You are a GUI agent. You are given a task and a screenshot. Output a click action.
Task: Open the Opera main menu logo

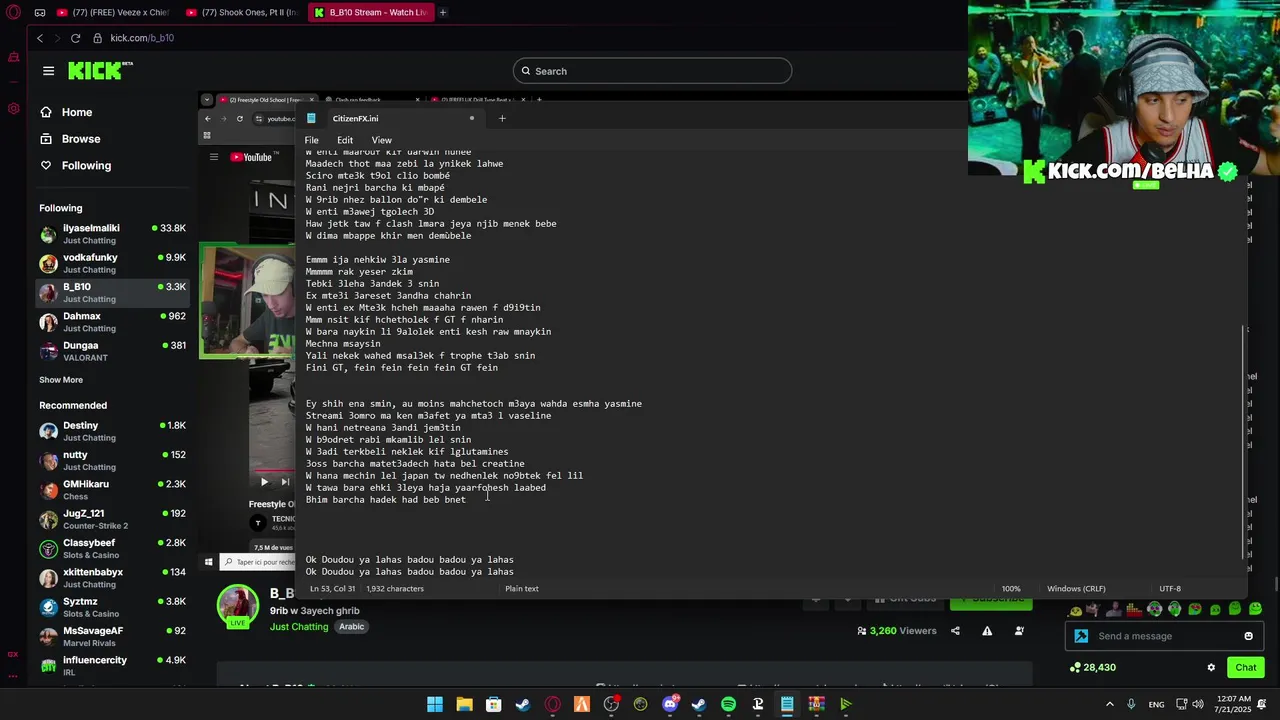pos(13,13)
